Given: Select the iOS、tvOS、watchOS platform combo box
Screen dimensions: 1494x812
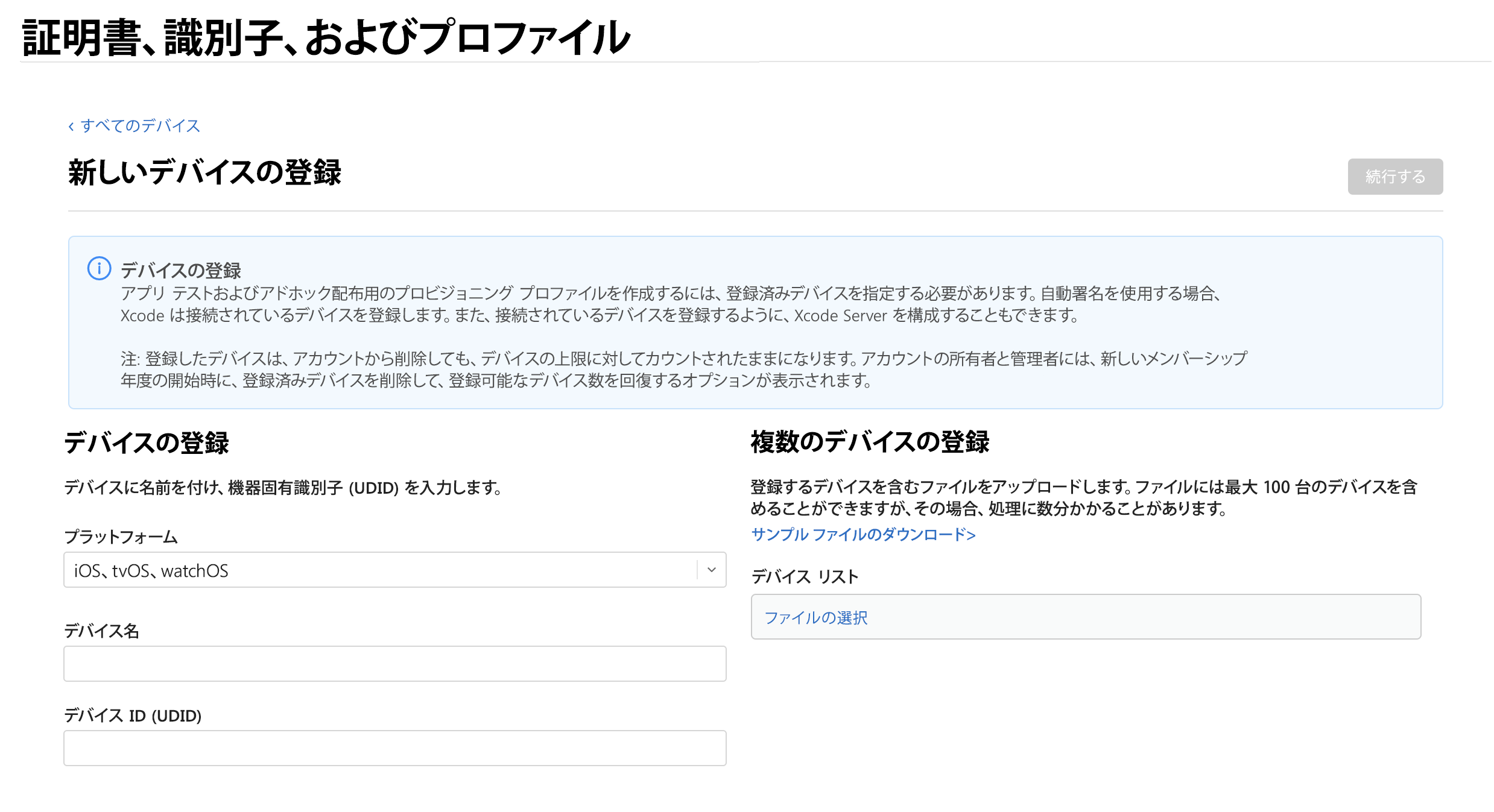Looking at the screenshot, I should [394, 570].
